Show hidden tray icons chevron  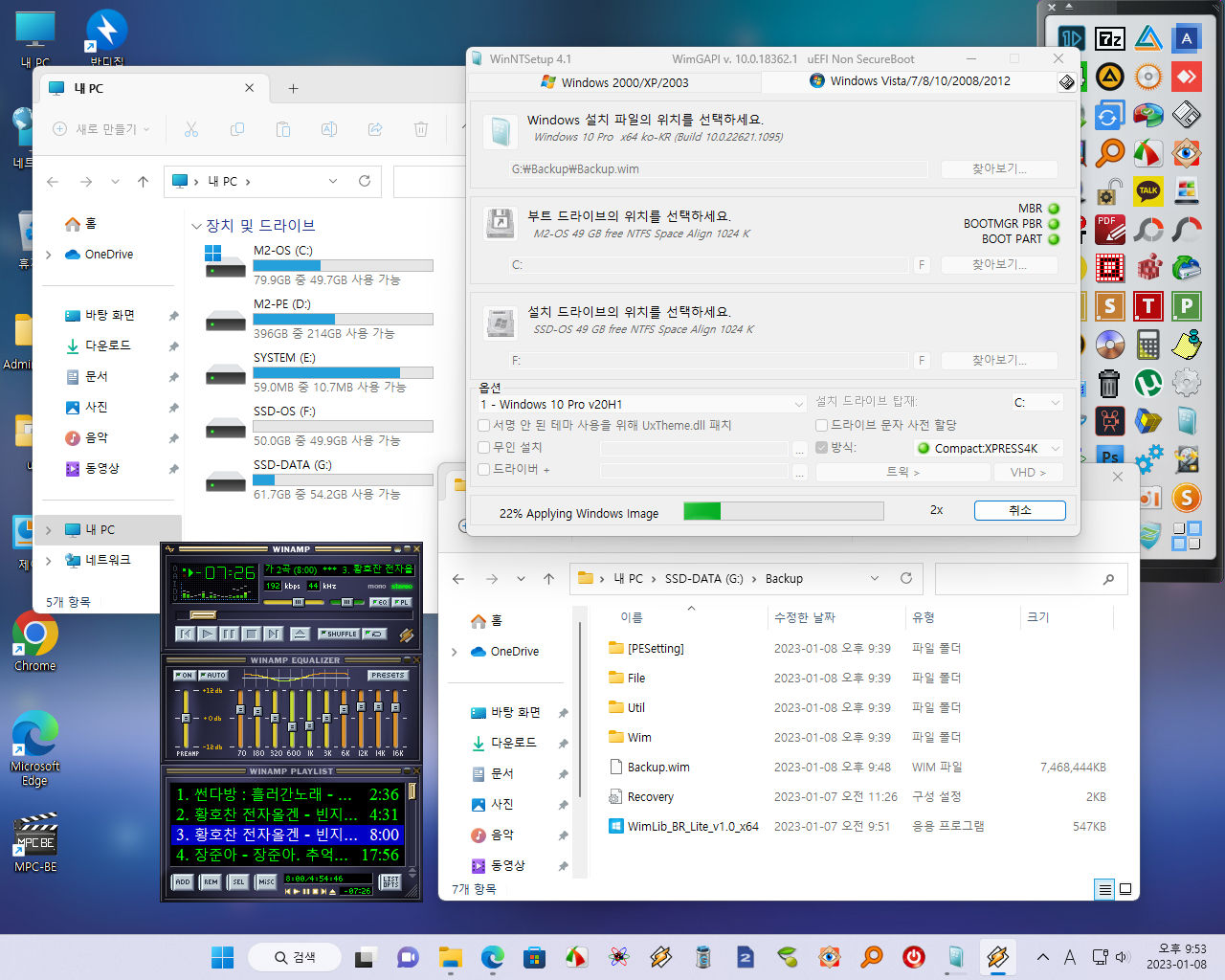[1043, 957]
